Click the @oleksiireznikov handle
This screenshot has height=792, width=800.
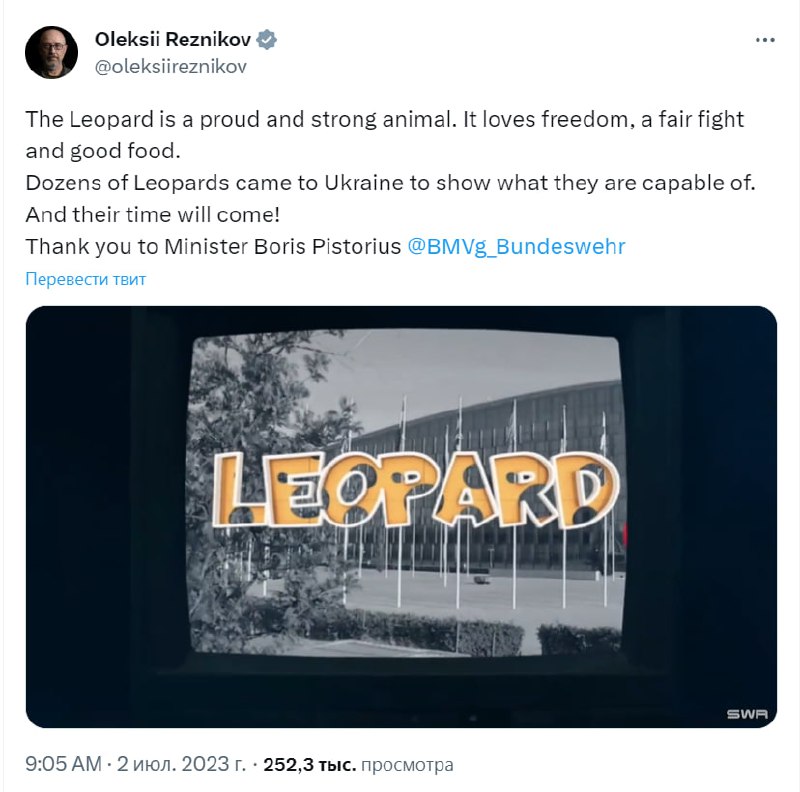[x=170, y=67]
